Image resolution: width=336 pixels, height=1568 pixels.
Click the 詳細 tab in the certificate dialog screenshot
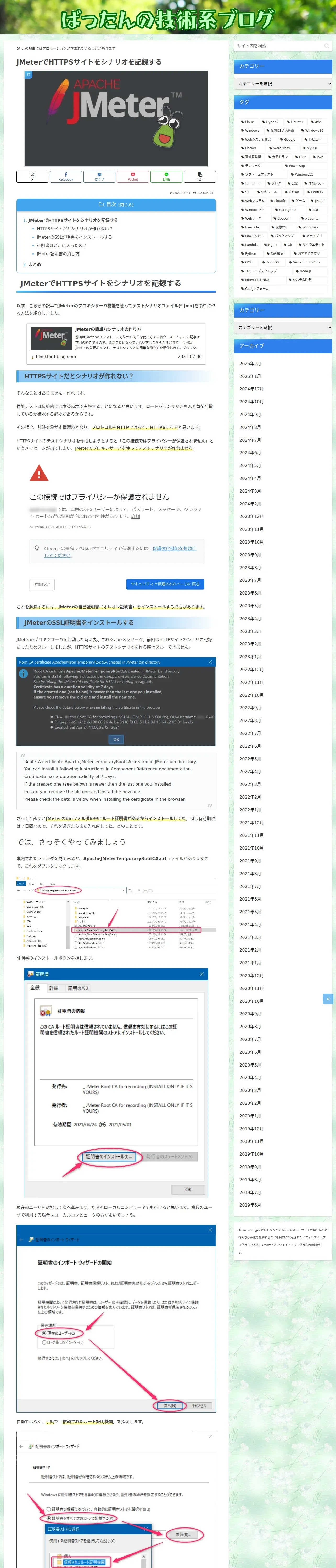click(54, 988)
